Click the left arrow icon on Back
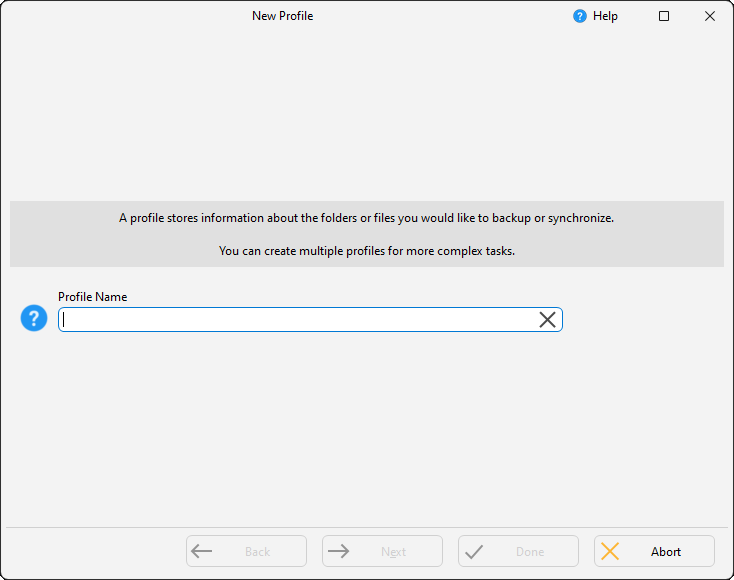The width and height of the screenshot is (734, 580). pyautogui.click(x=202, y=551)
